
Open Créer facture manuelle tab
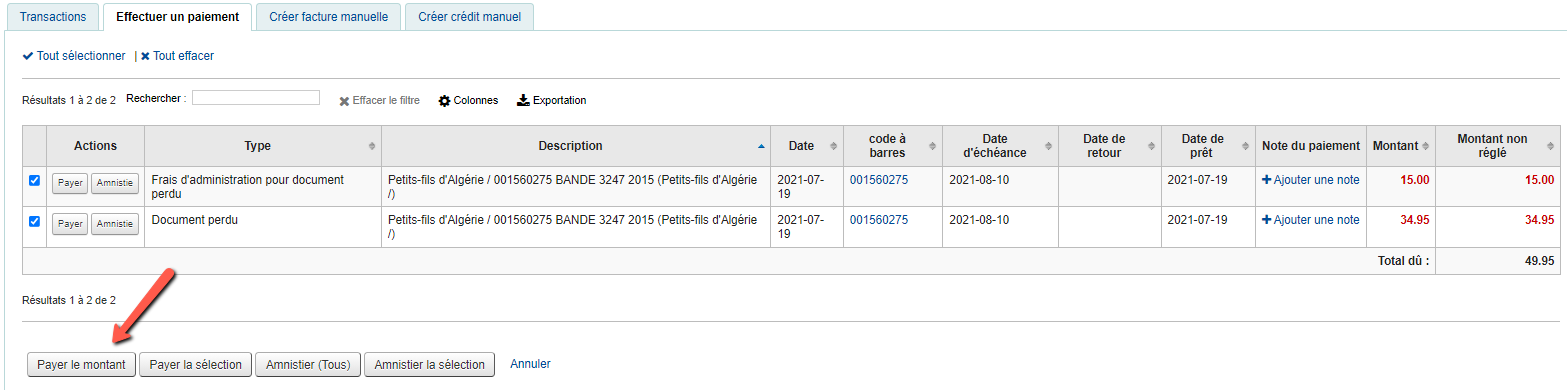pos(328,17)
